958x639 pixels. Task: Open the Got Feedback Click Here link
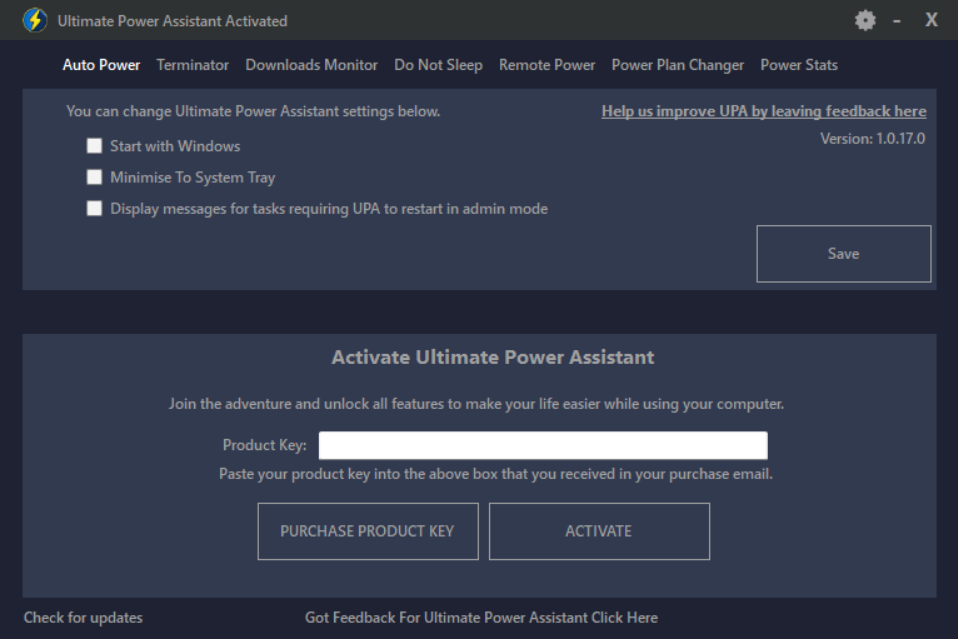tap(481, 618)
